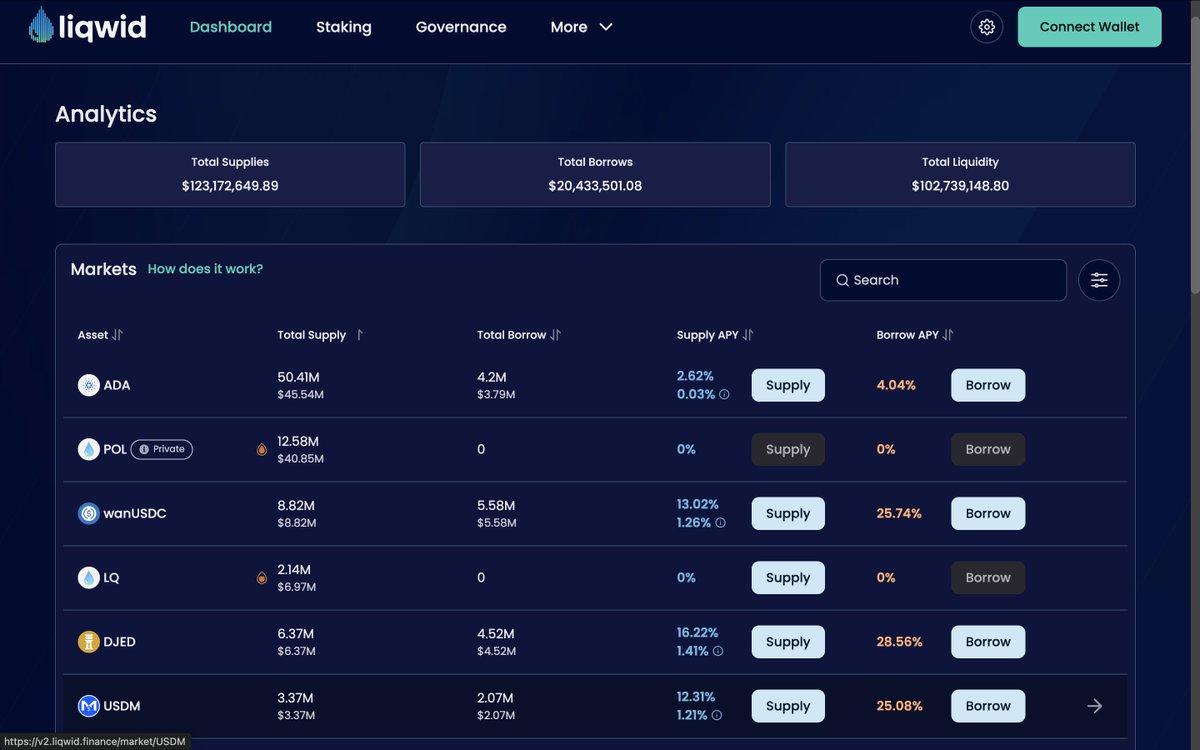Click the search magnifier icon

pyautogui.click(x=843, y=280)
